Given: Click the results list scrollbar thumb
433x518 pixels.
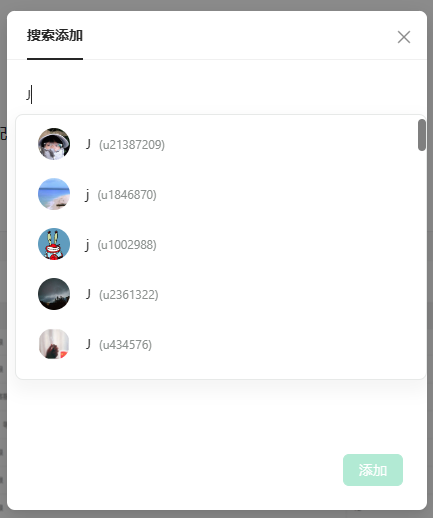Looking at the screenshot, I should 422,135.
